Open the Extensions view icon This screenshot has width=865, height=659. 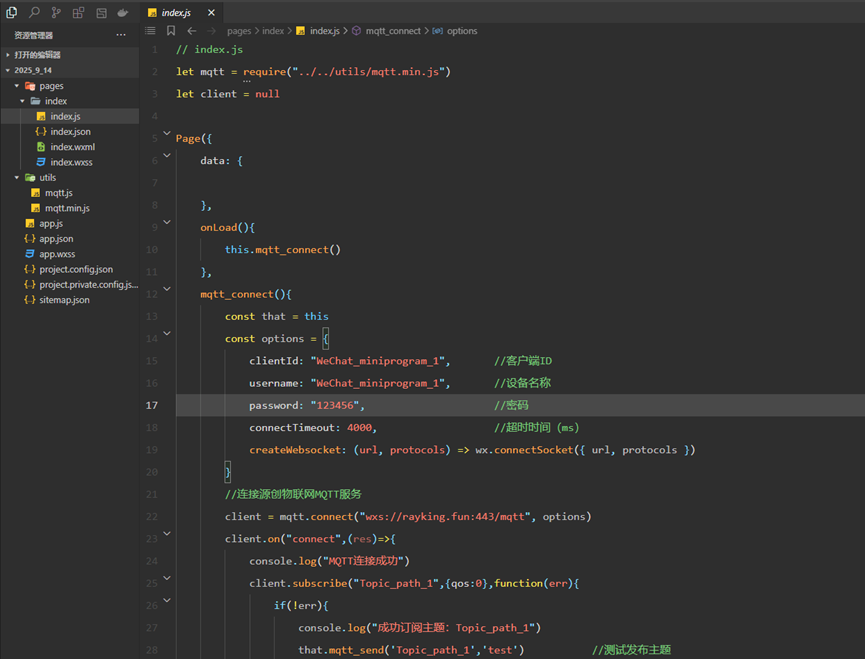[78, 13]
